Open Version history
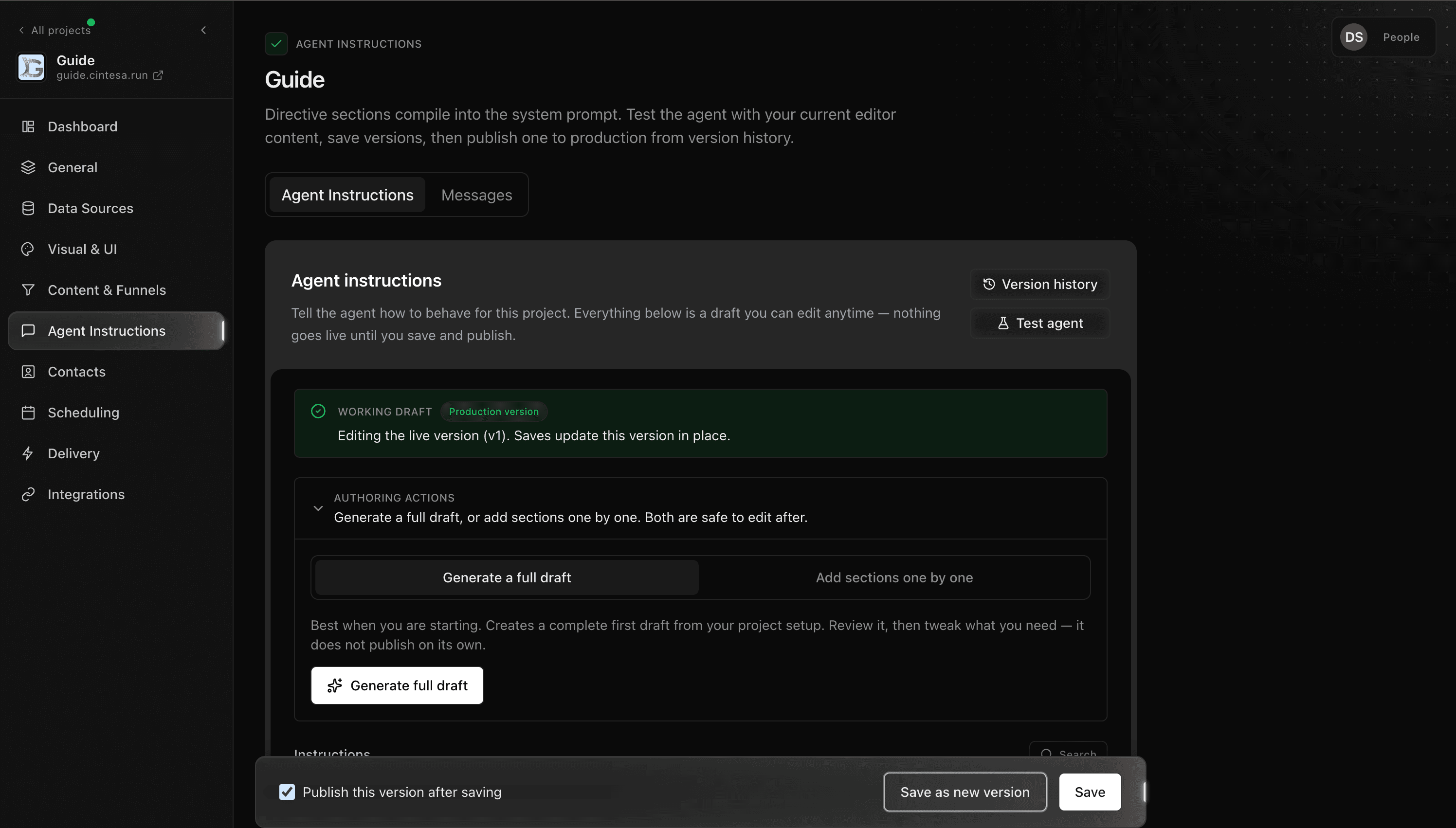 (x=1040, y=284)
